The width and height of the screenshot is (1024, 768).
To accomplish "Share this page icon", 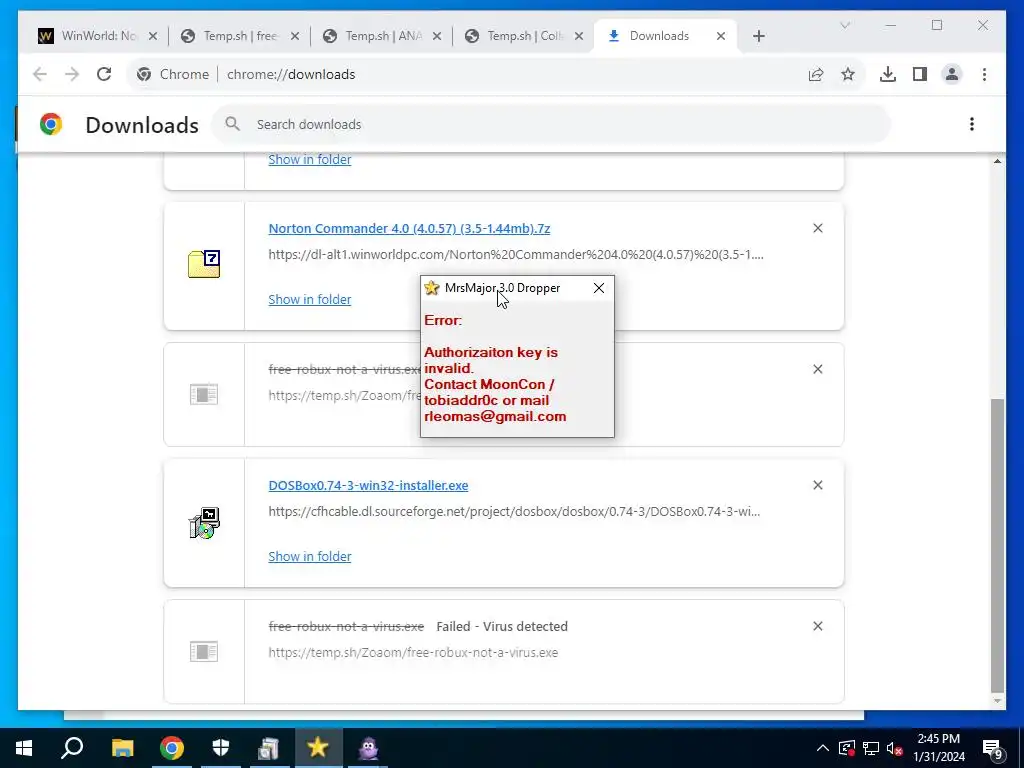I will [816, 74].
